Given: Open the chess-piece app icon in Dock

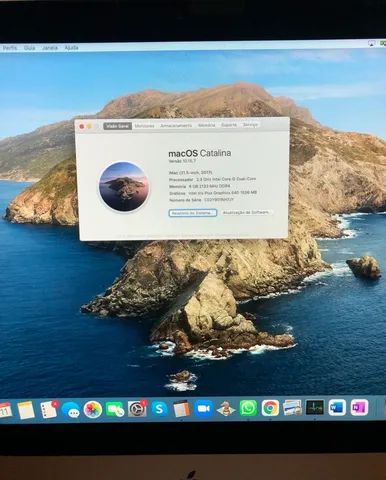Looking at the screenshot, I should point(226,409).
